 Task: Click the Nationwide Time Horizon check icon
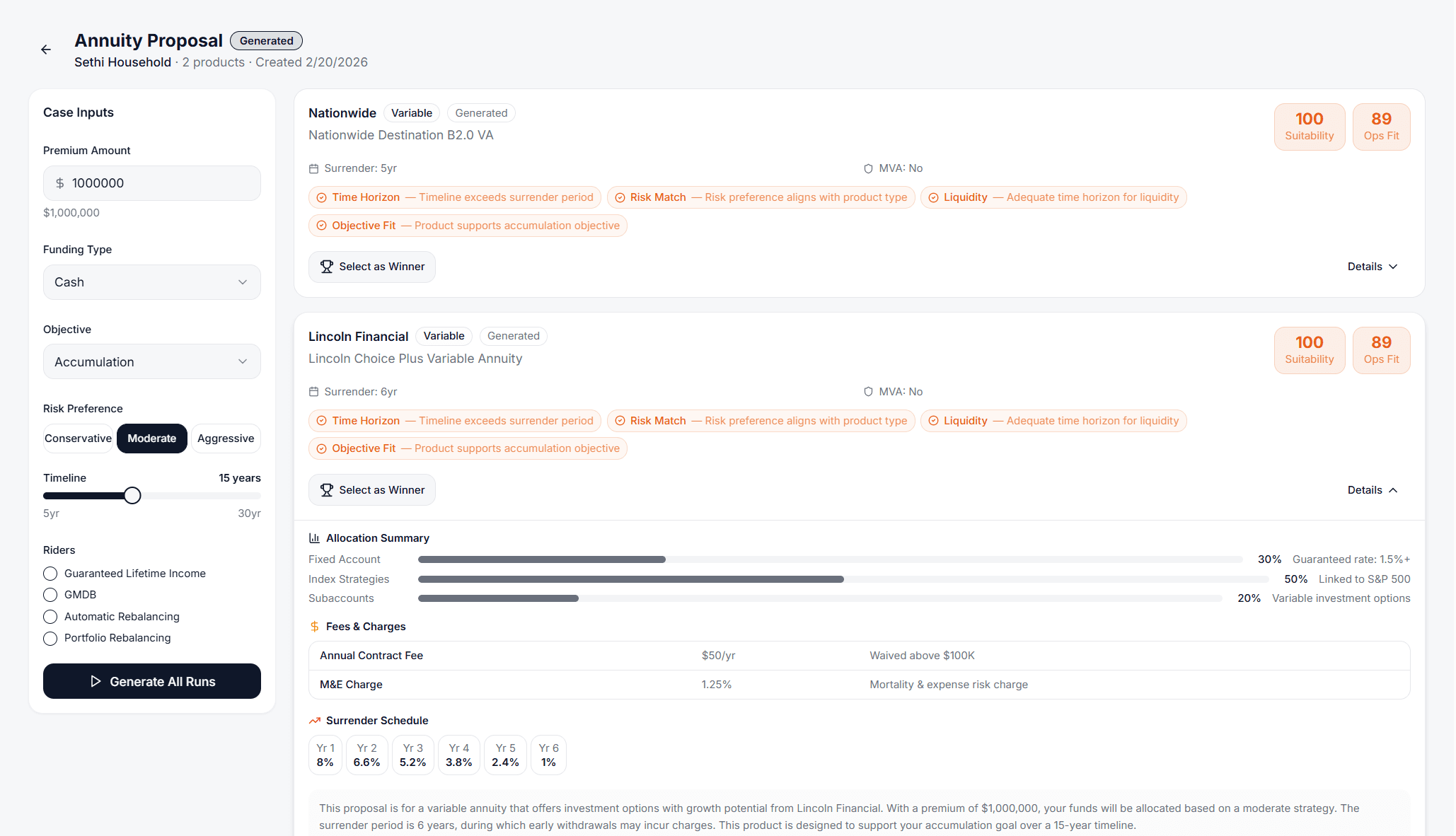[322, 197]
